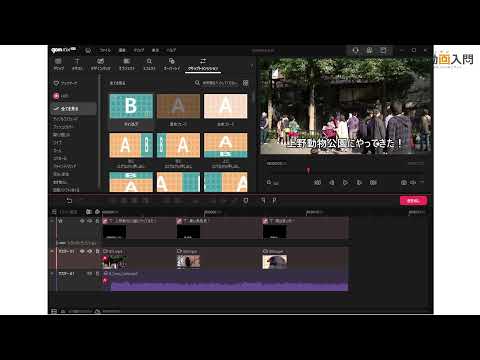Click the zoom magnifier icon below the preview
This screenshot has width=480, height=360.
pos(269,182)
